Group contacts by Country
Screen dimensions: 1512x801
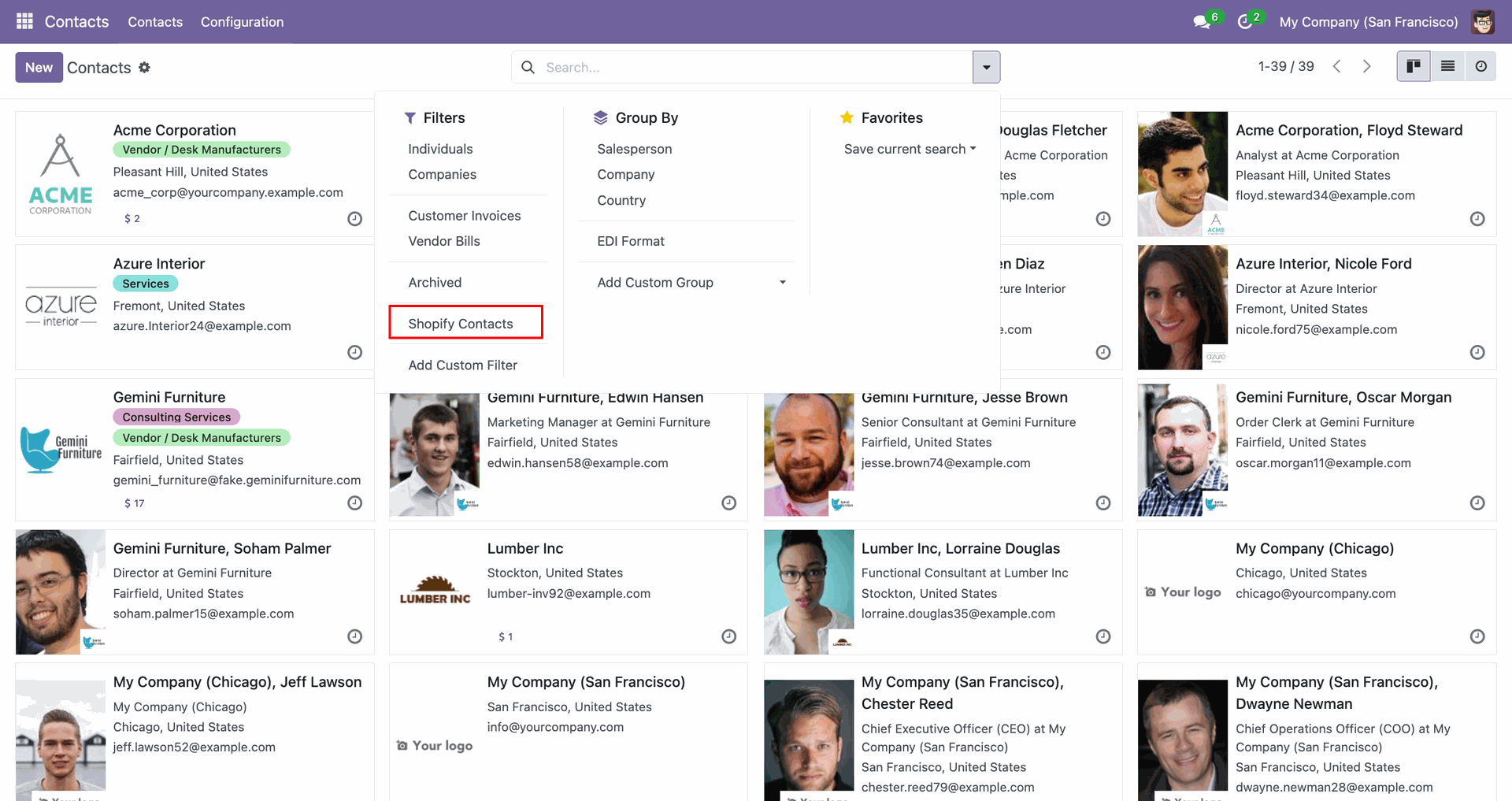coord(621,200)
